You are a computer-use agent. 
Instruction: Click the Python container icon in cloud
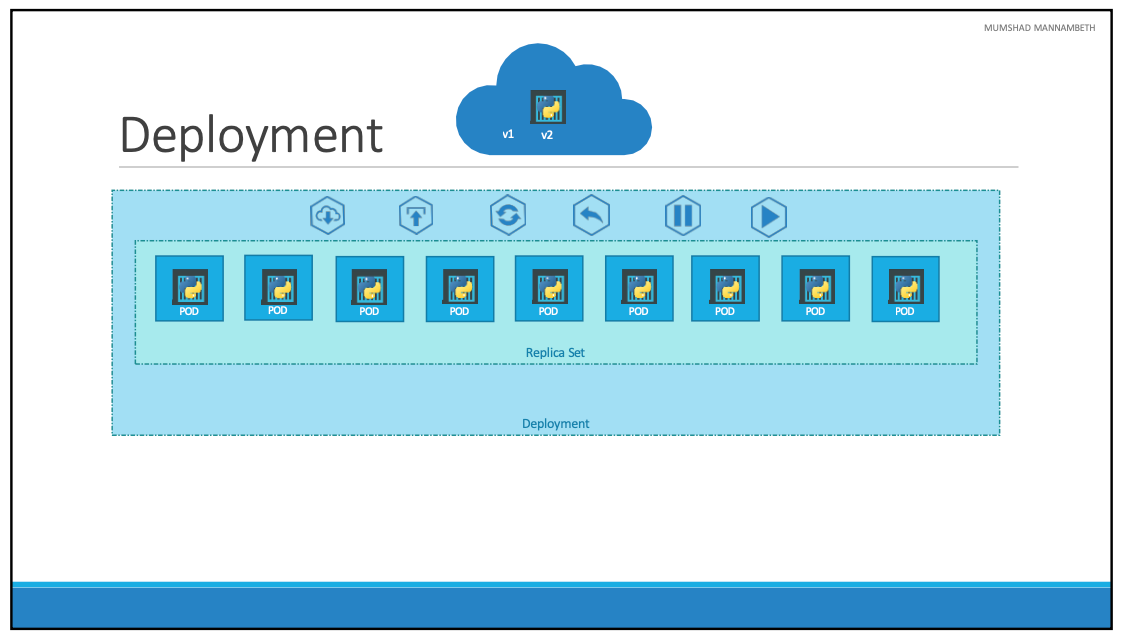(x=548, y=107)
